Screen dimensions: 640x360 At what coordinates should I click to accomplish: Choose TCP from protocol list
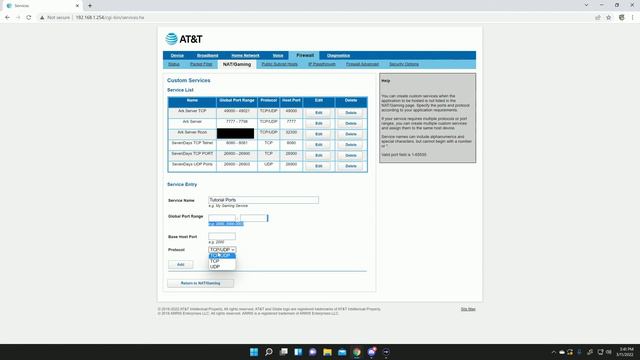click(x=222, y=261)
